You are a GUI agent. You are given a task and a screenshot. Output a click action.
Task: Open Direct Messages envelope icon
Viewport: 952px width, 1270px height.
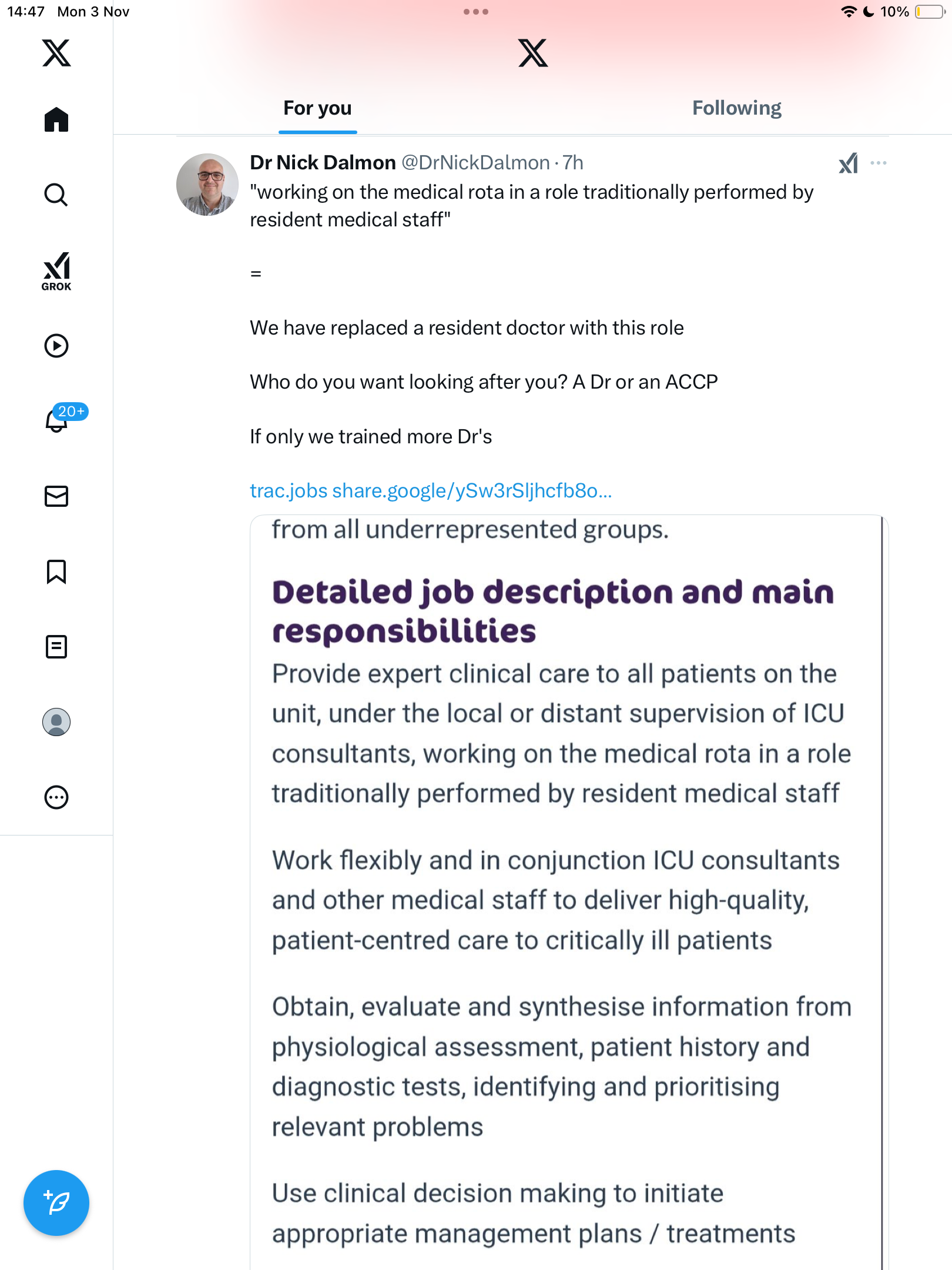56,496
